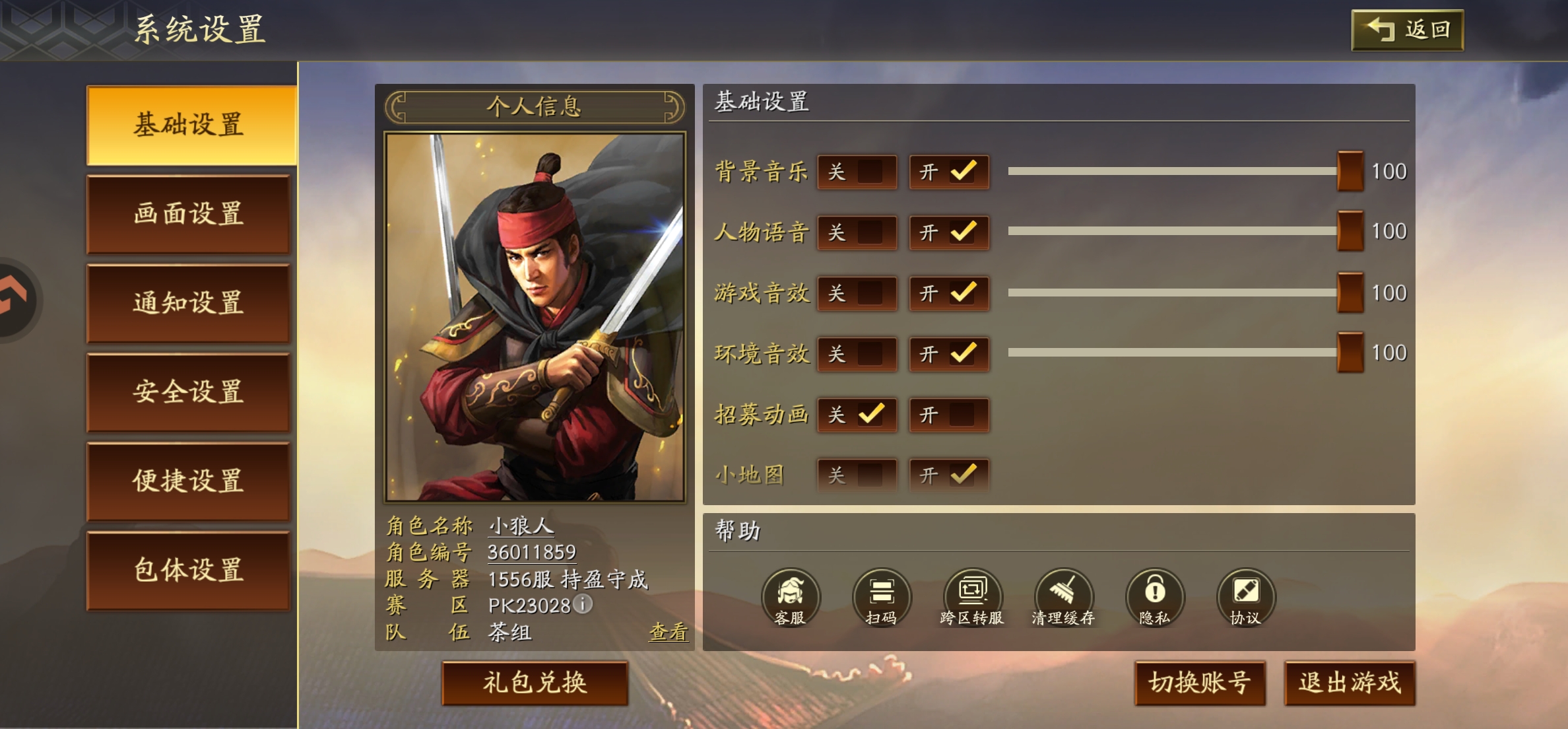Switch off 人物语音 with the 关 option
Screen dimensions: 1568x729
click(857, 232)
